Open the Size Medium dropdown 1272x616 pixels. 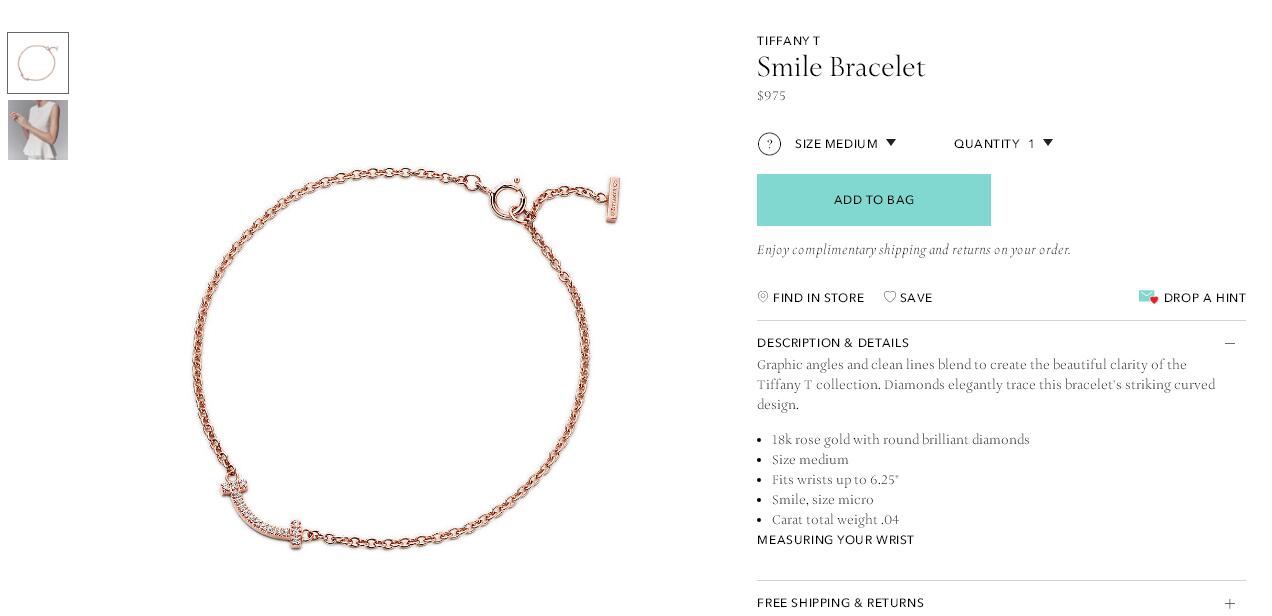pos(845,144)
